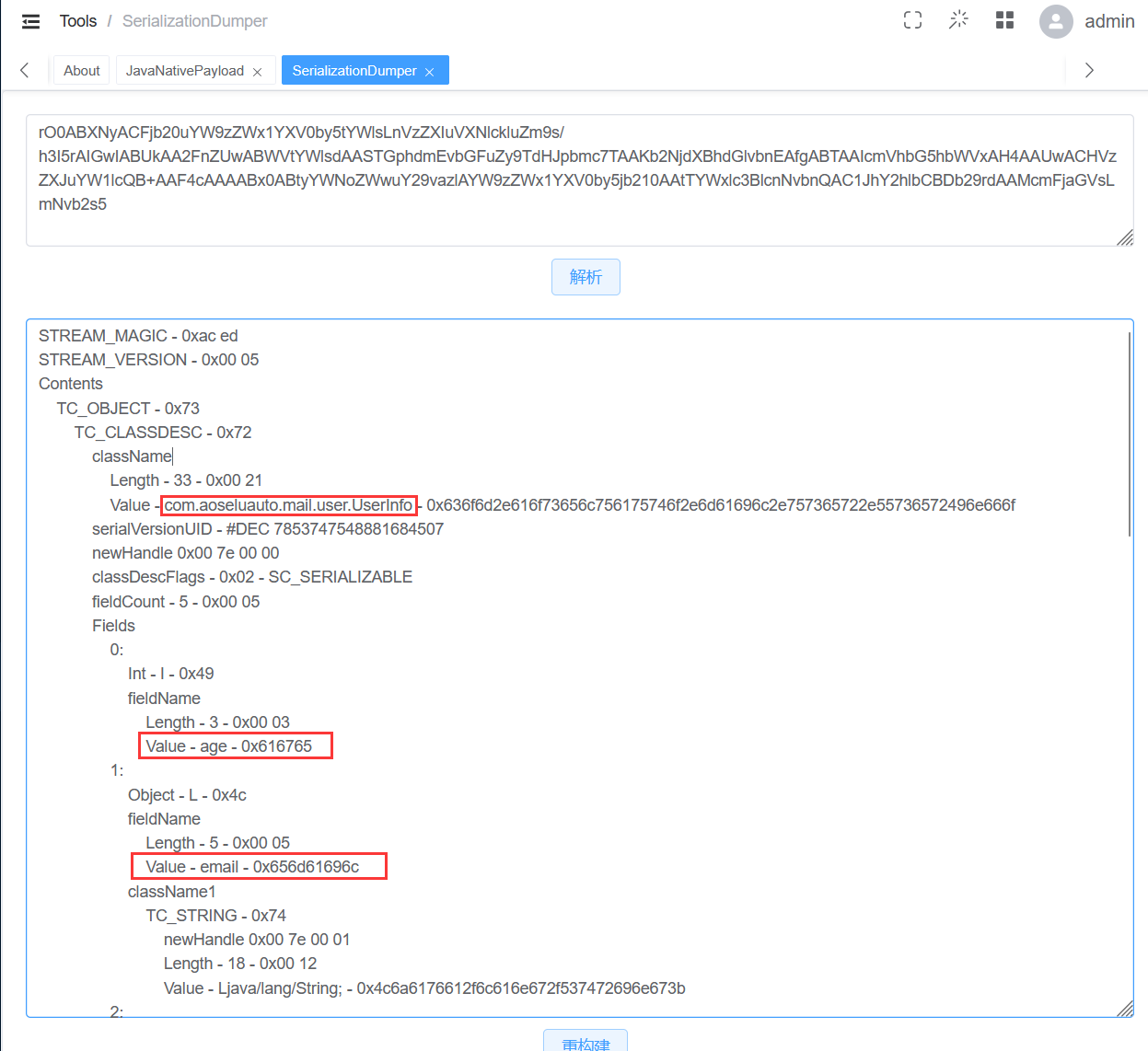Toggle the hamburger sidebar menu icon
1148x1051 pixels.
click(30, 21)
